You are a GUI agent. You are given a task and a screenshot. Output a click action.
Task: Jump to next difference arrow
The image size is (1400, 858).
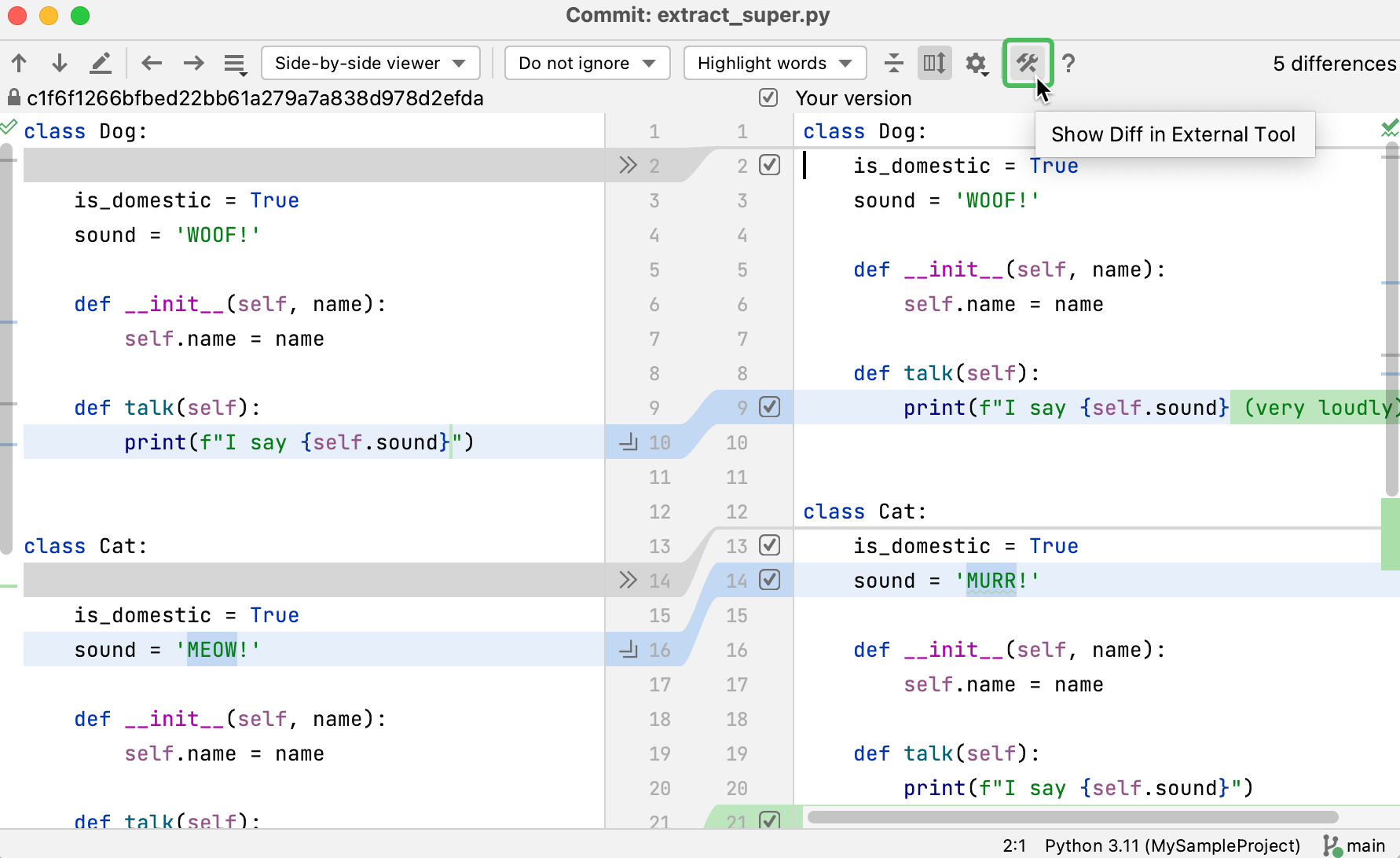point(60,63)
